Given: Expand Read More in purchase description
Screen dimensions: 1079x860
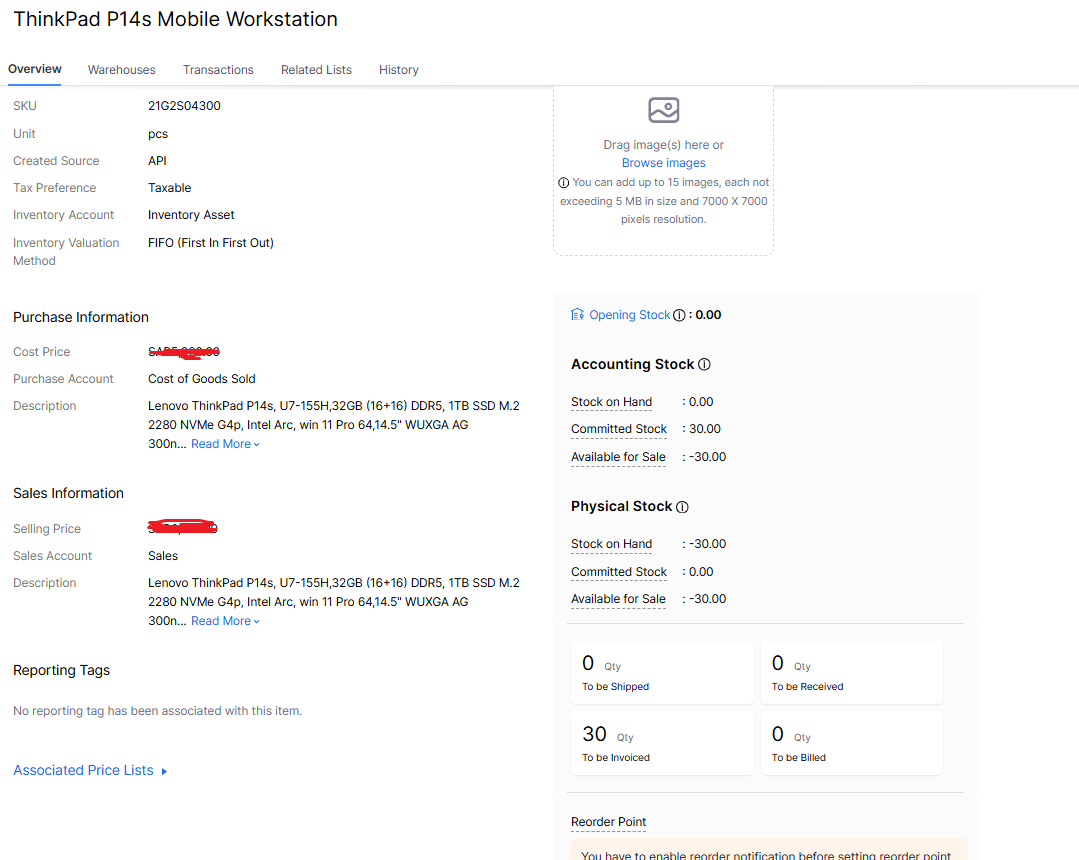Looking at the screenshot, I should 225,444.
